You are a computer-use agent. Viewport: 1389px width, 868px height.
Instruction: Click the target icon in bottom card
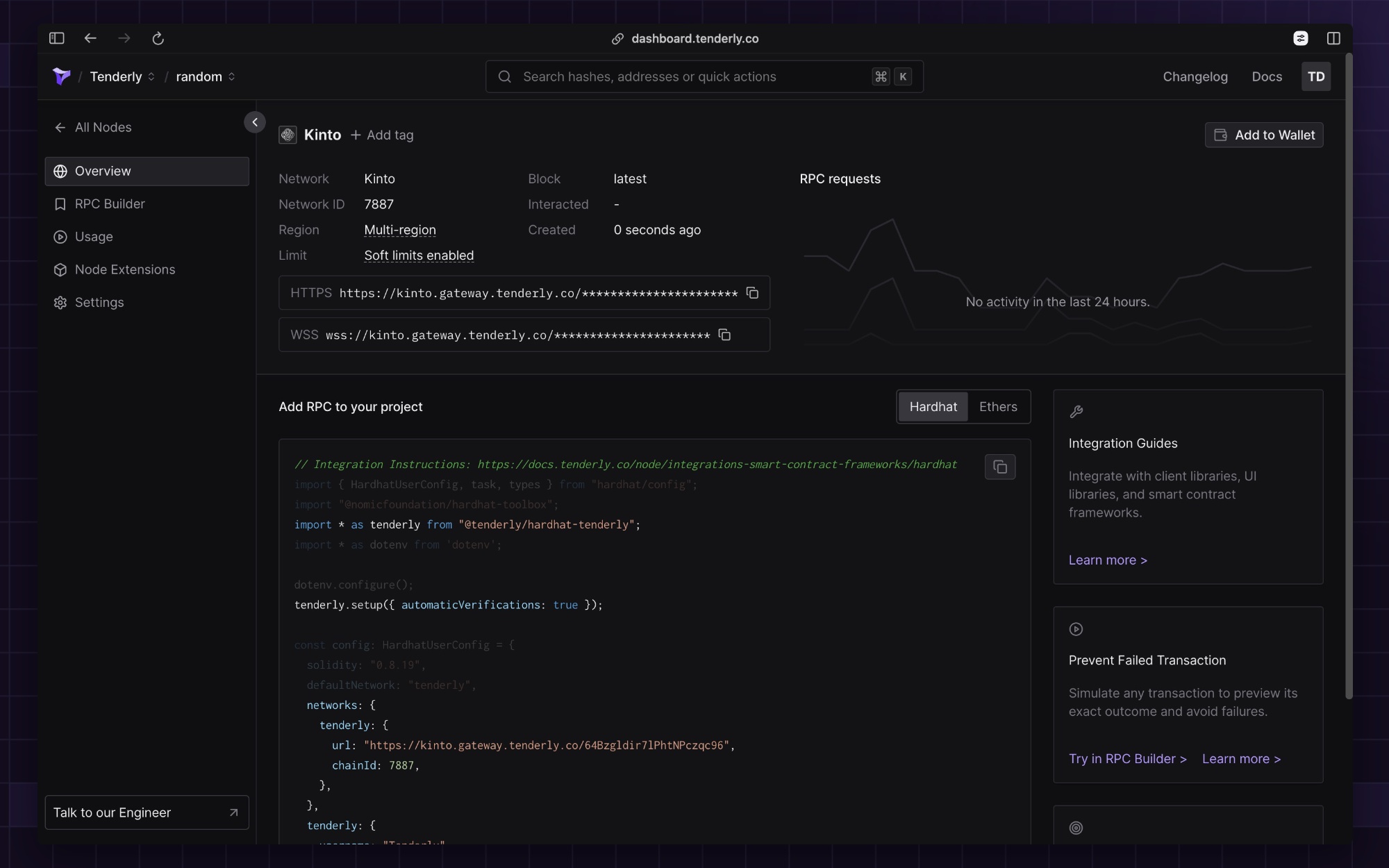pos(1076,828)
